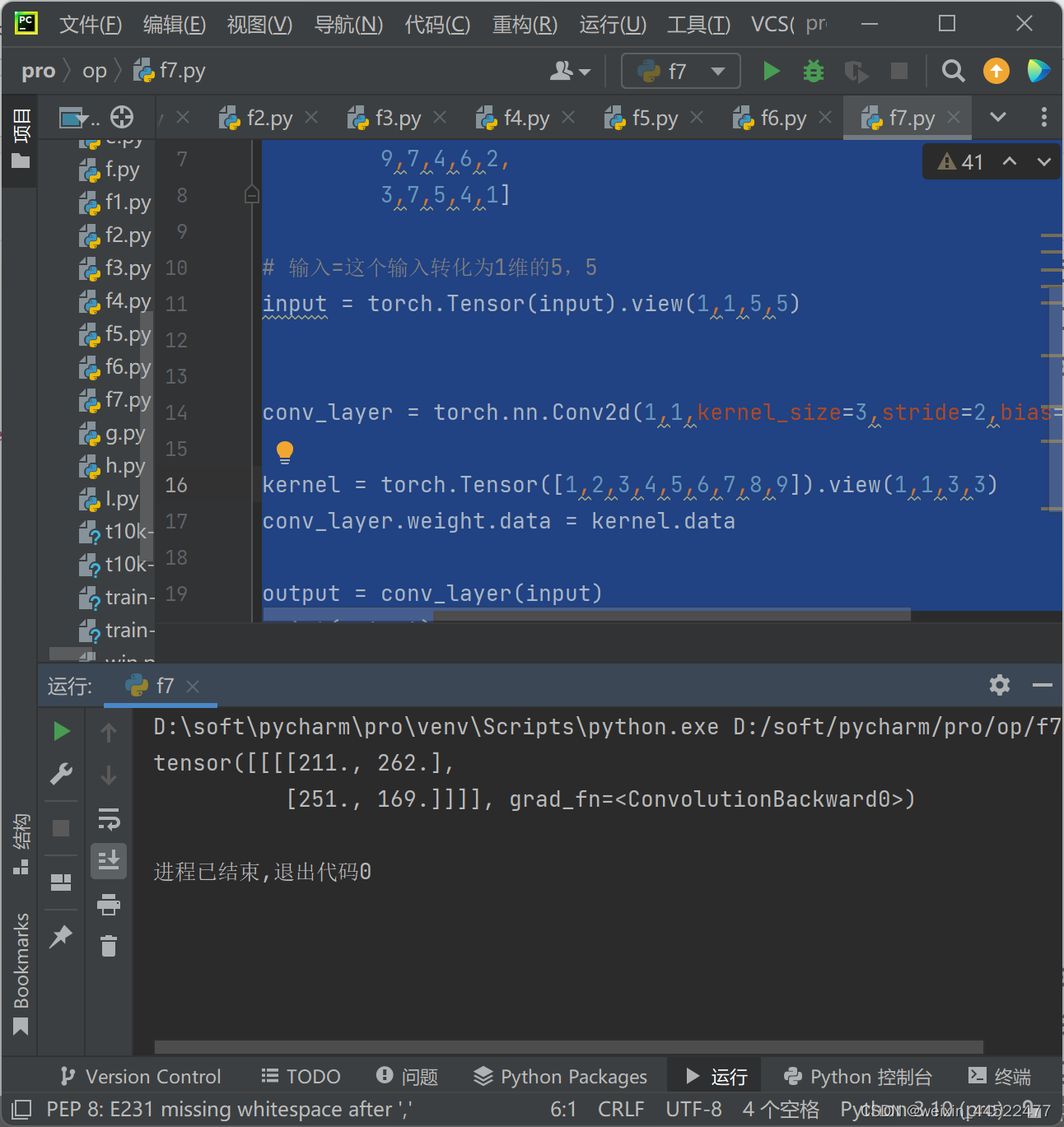Select h.py in project tree
The width and height of the screenshot is (1064, 1127).
coord(112,467)
